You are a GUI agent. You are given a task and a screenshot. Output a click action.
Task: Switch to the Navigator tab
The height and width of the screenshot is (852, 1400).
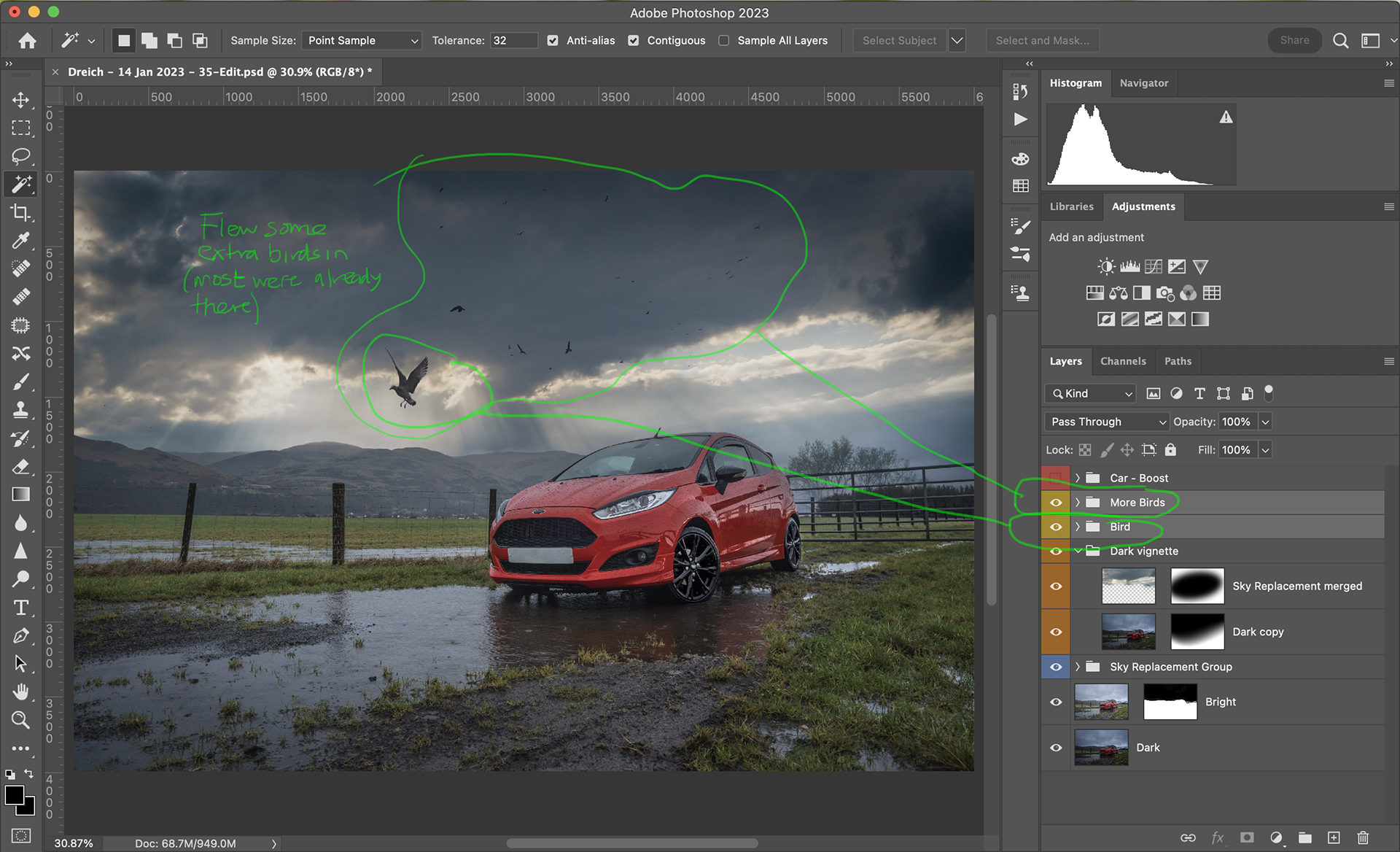[1143, 83]
